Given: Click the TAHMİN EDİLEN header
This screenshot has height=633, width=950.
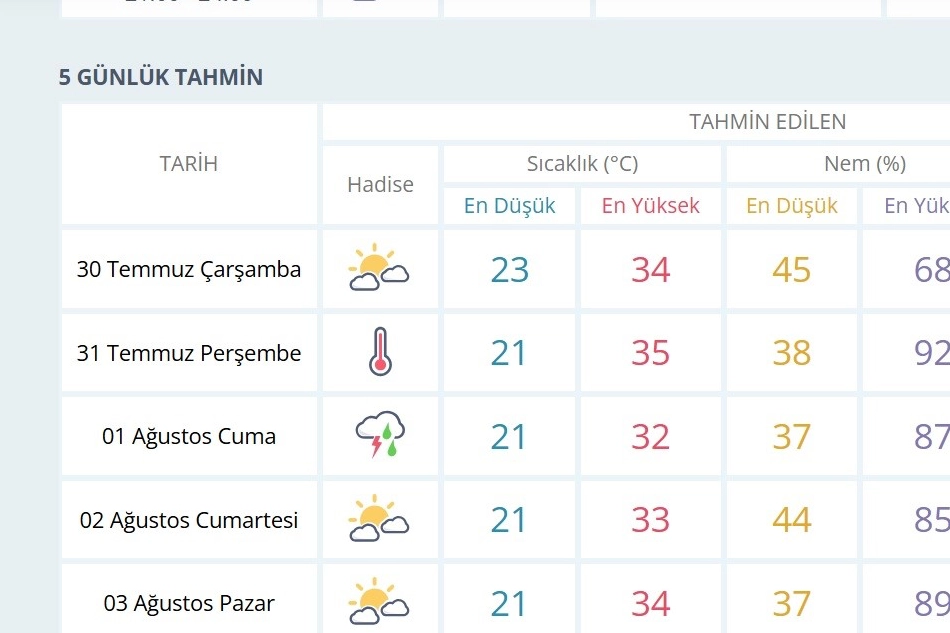Looking at the screenshot, I should [x=767, y=122].
